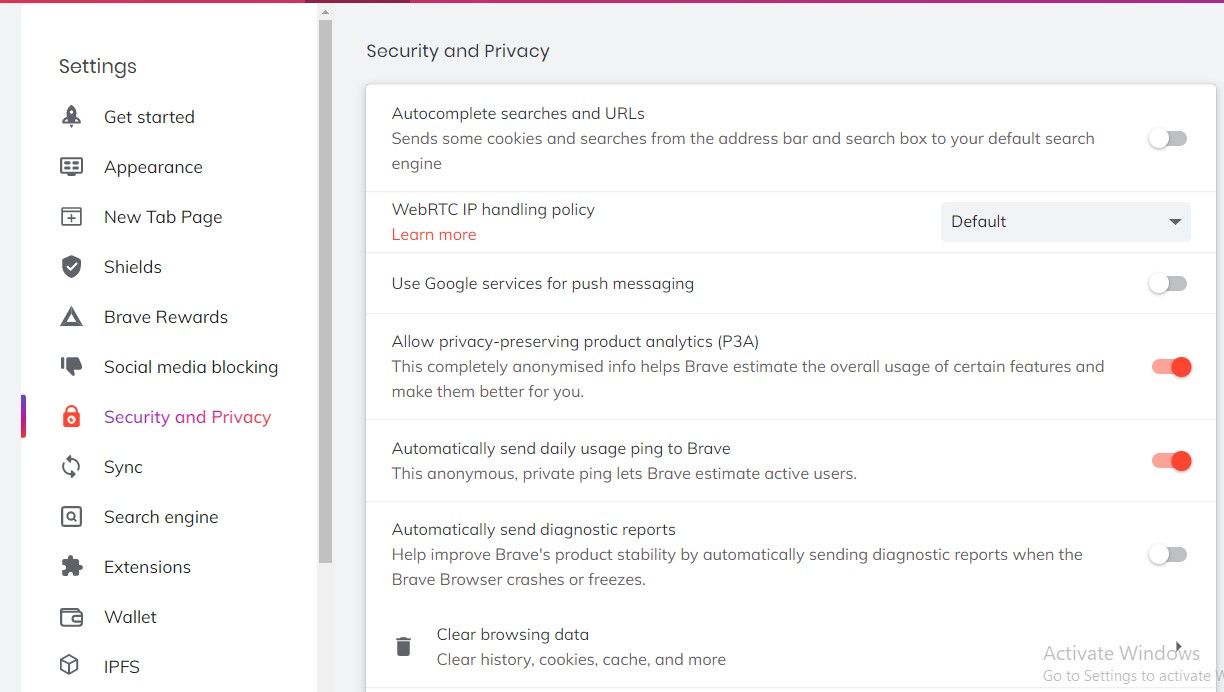This screenshot has height=692, width=1224.
Task: Click the Appearance icon in sidebar
Action: click(x=71, y=166)
